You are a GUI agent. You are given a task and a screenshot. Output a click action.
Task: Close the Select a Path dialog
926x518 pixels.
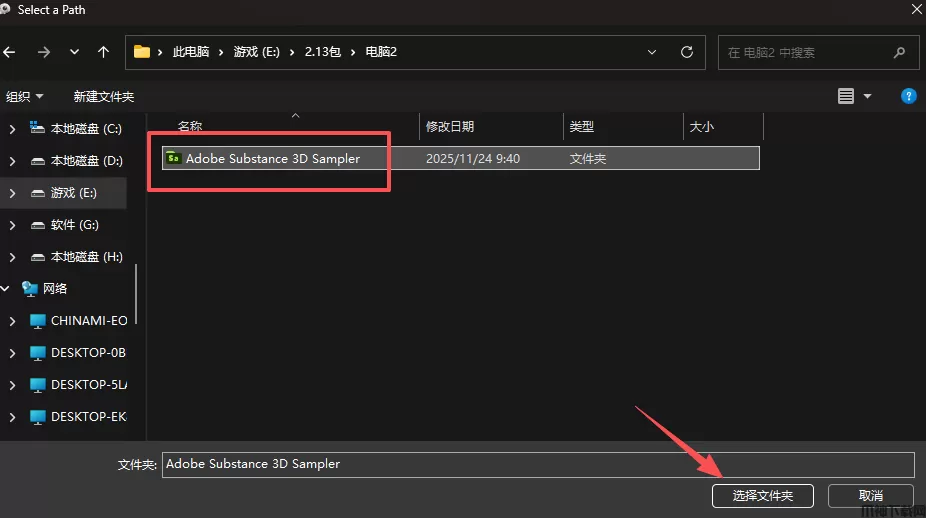917,8
